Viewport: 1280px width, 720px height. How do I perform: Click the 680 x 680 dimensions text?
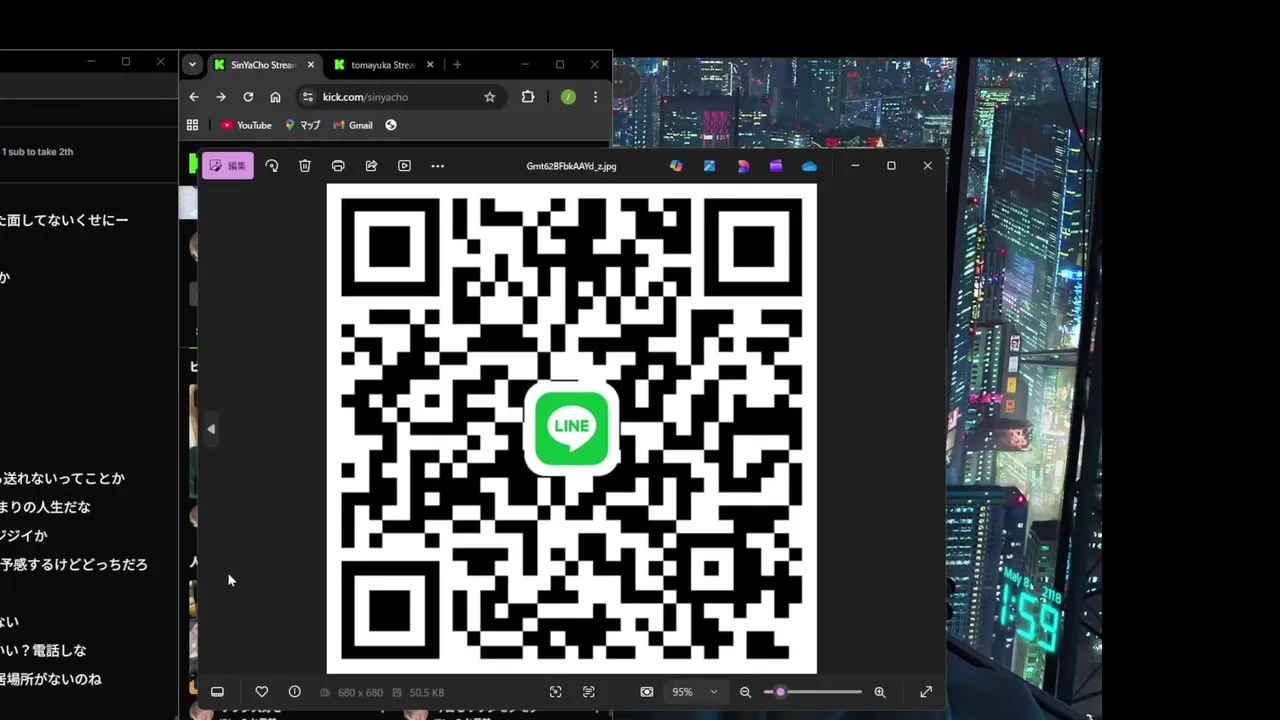click(x=360, y=693)
